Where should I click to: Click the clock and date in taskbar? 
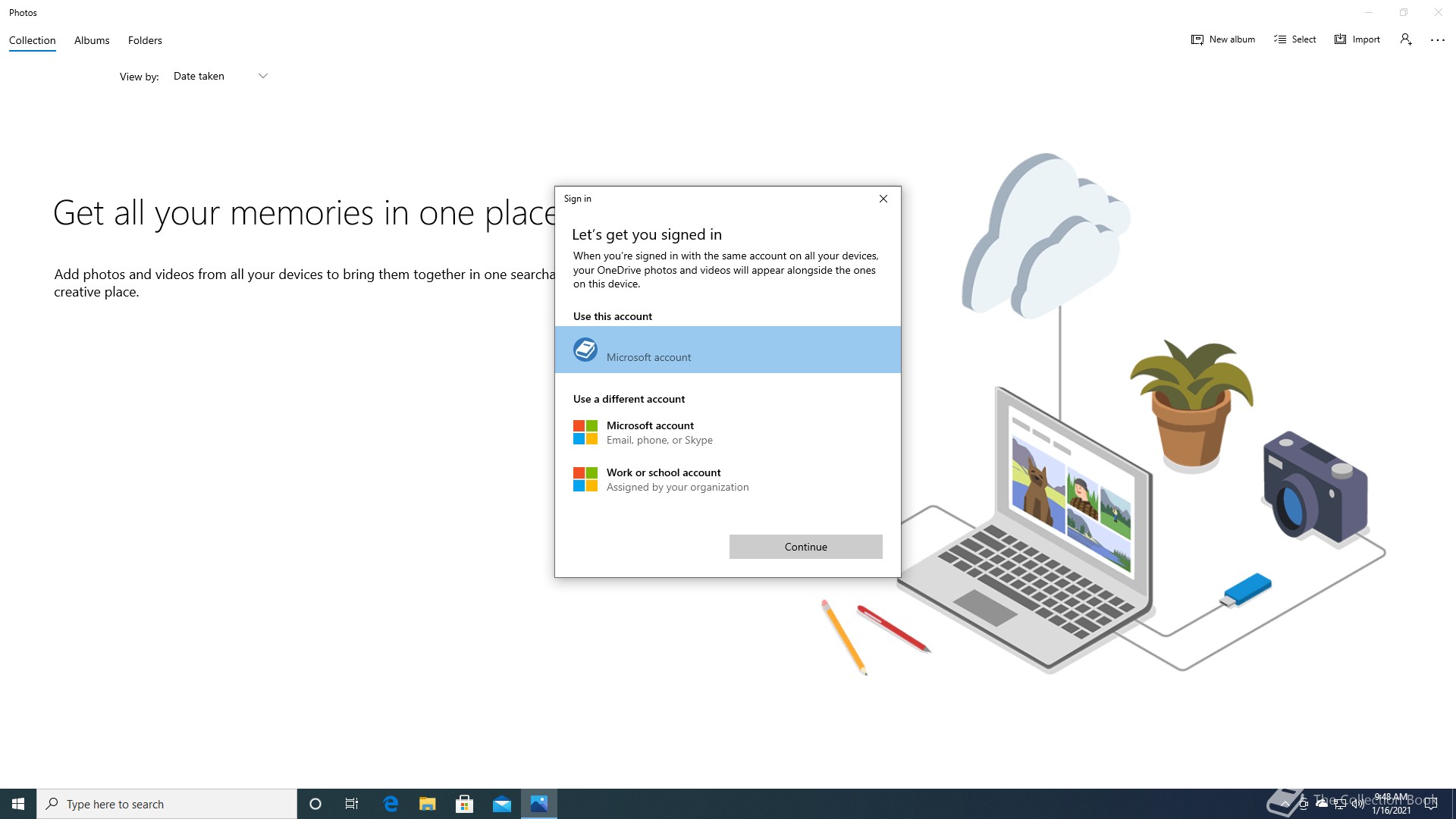pyautogui.click(x=1392, y=804)
